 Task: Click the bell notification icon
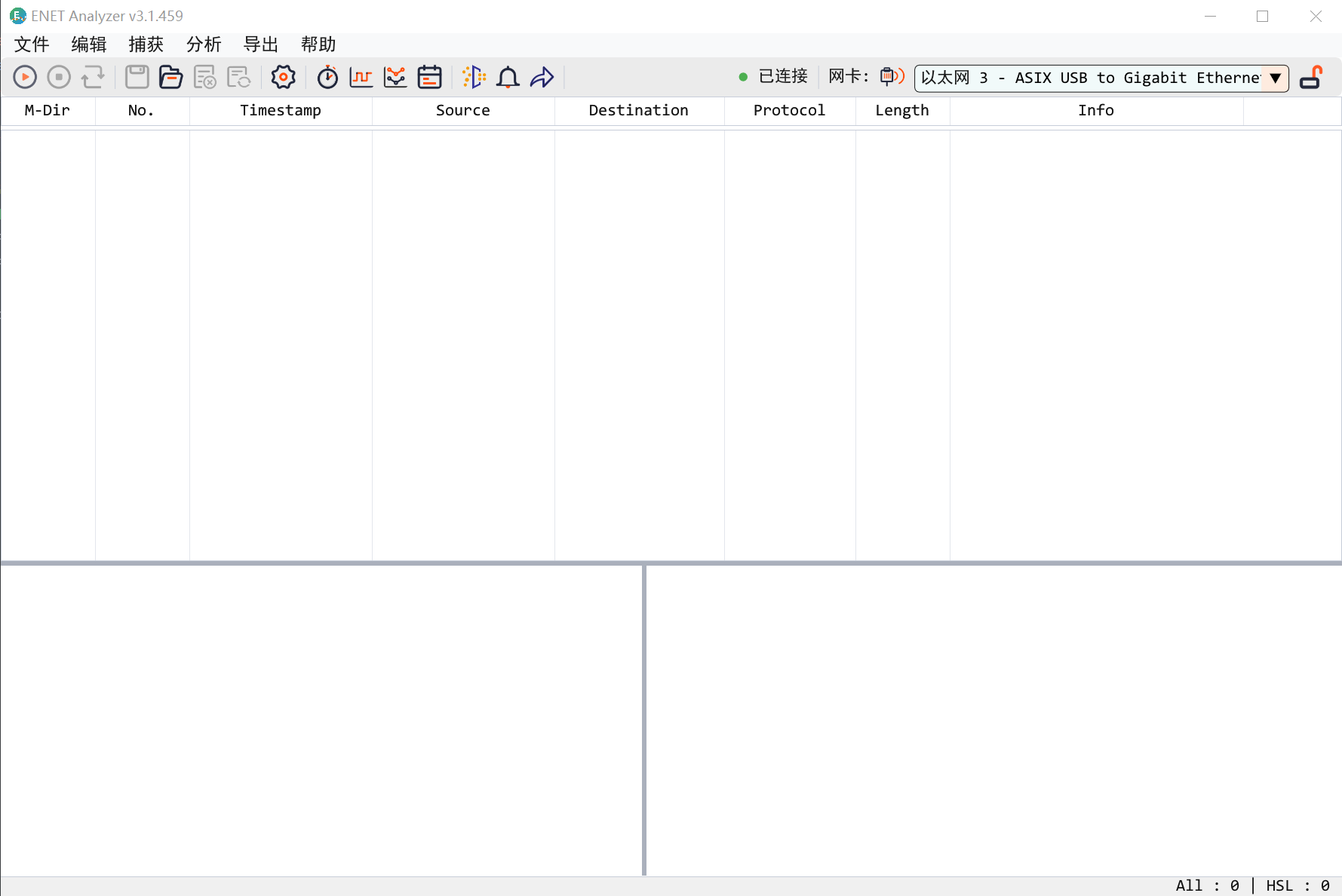pos(508,77)
